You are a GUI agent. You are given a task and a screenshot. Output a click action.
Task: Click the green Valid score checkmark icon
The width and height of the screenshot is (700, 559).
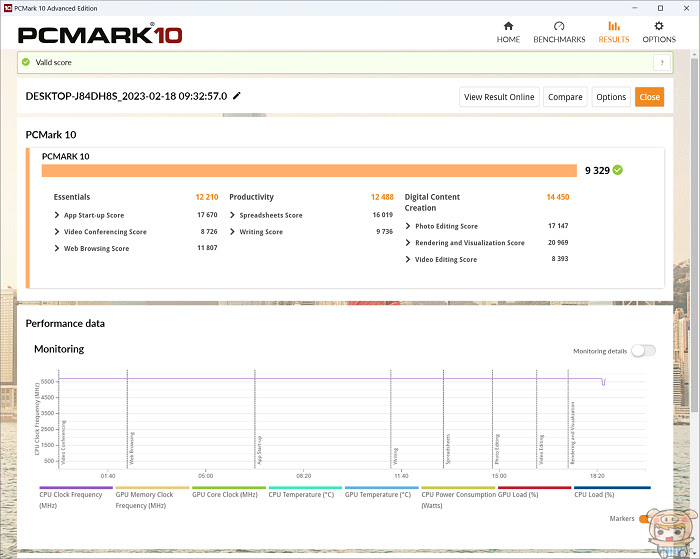(26, 62)
